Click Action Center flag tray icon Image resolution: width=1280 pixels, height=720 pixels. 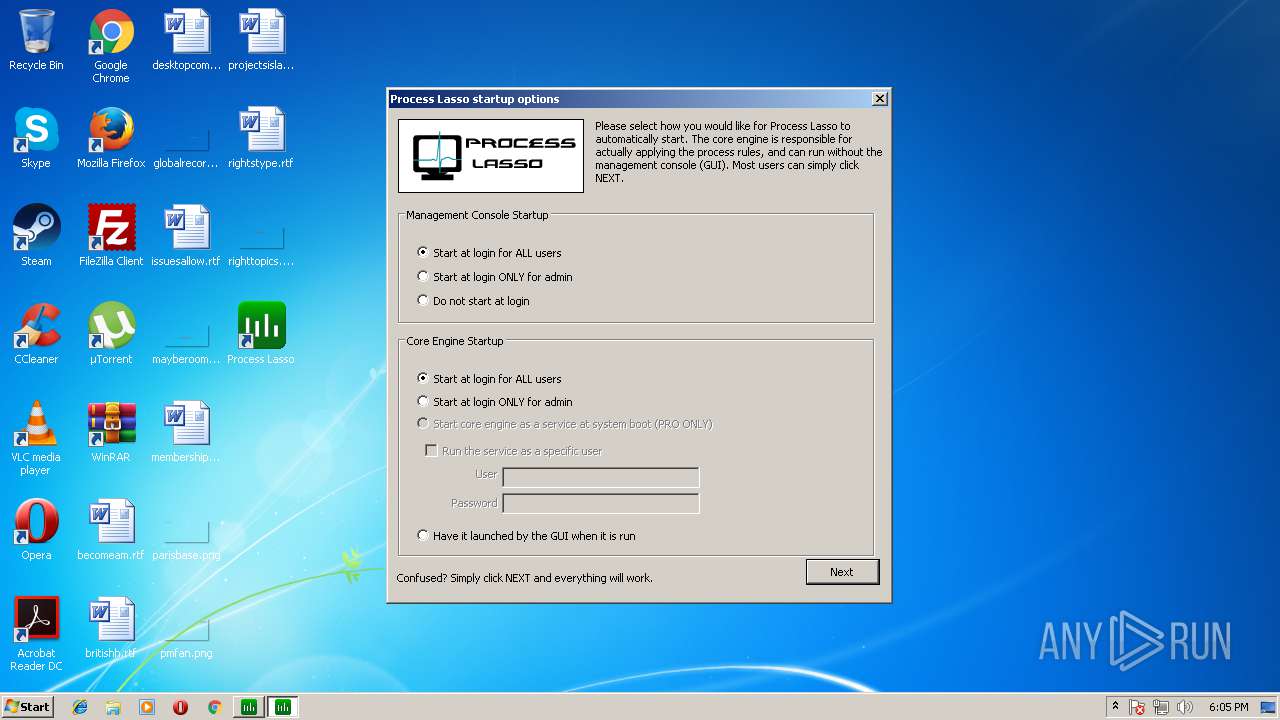(x=1137, y=707)
